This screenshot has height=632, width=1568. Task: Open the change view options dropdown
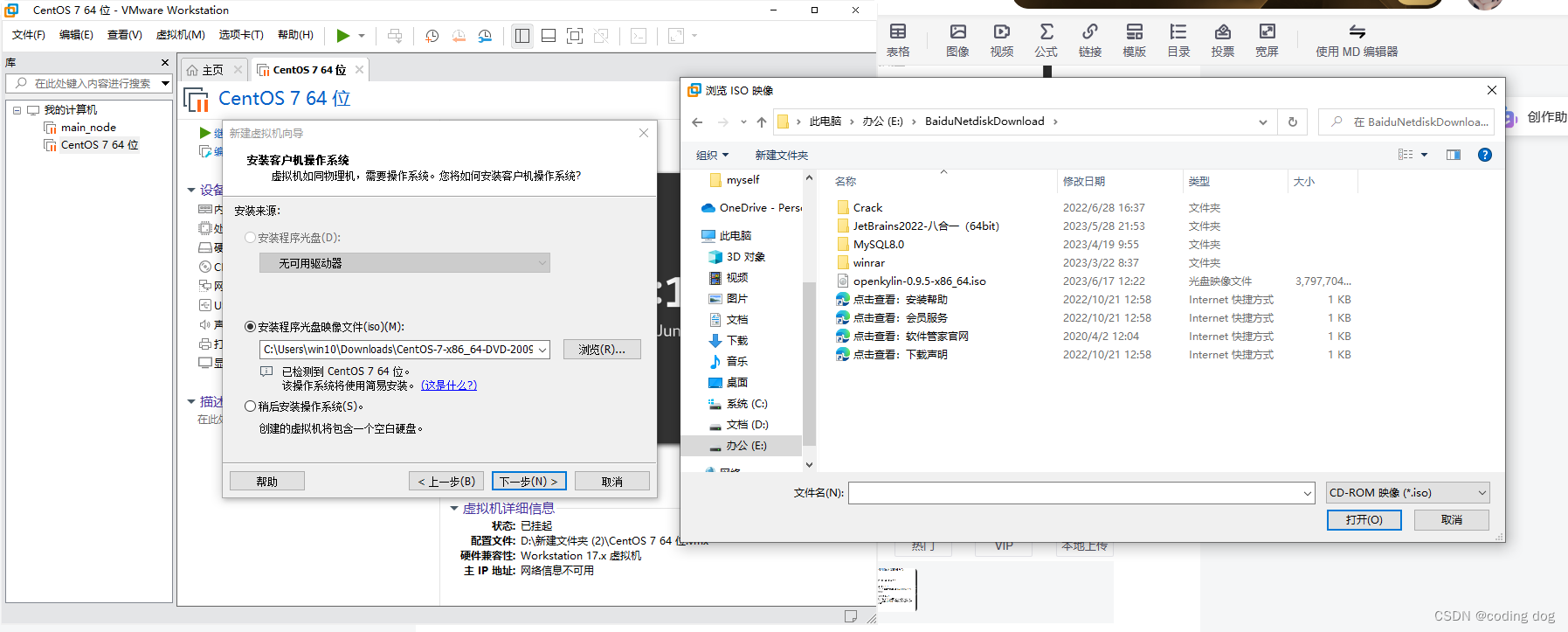[1425, 155]
